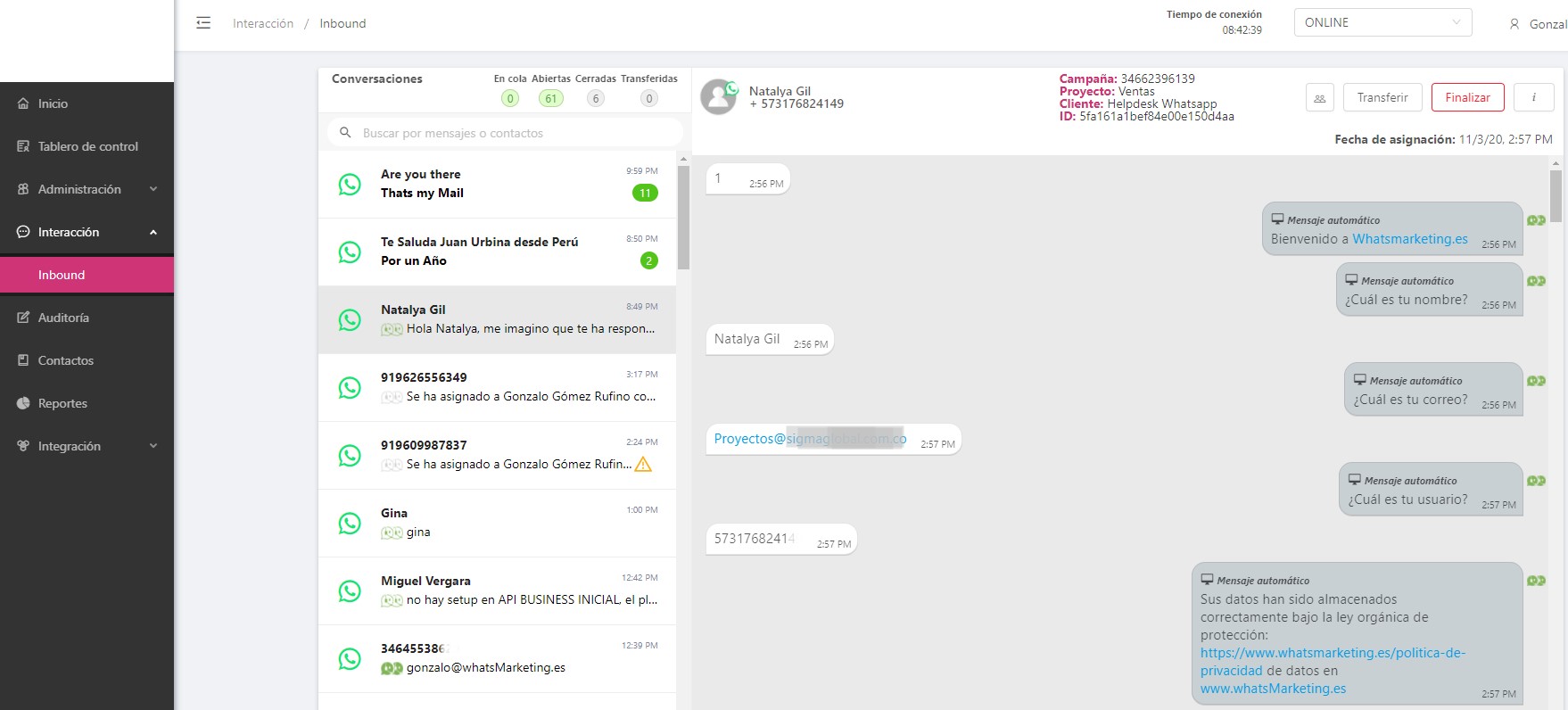Click read-receipt icon beside Bienvenido message
This screenshot has width=1568, height=710.
1536,220
